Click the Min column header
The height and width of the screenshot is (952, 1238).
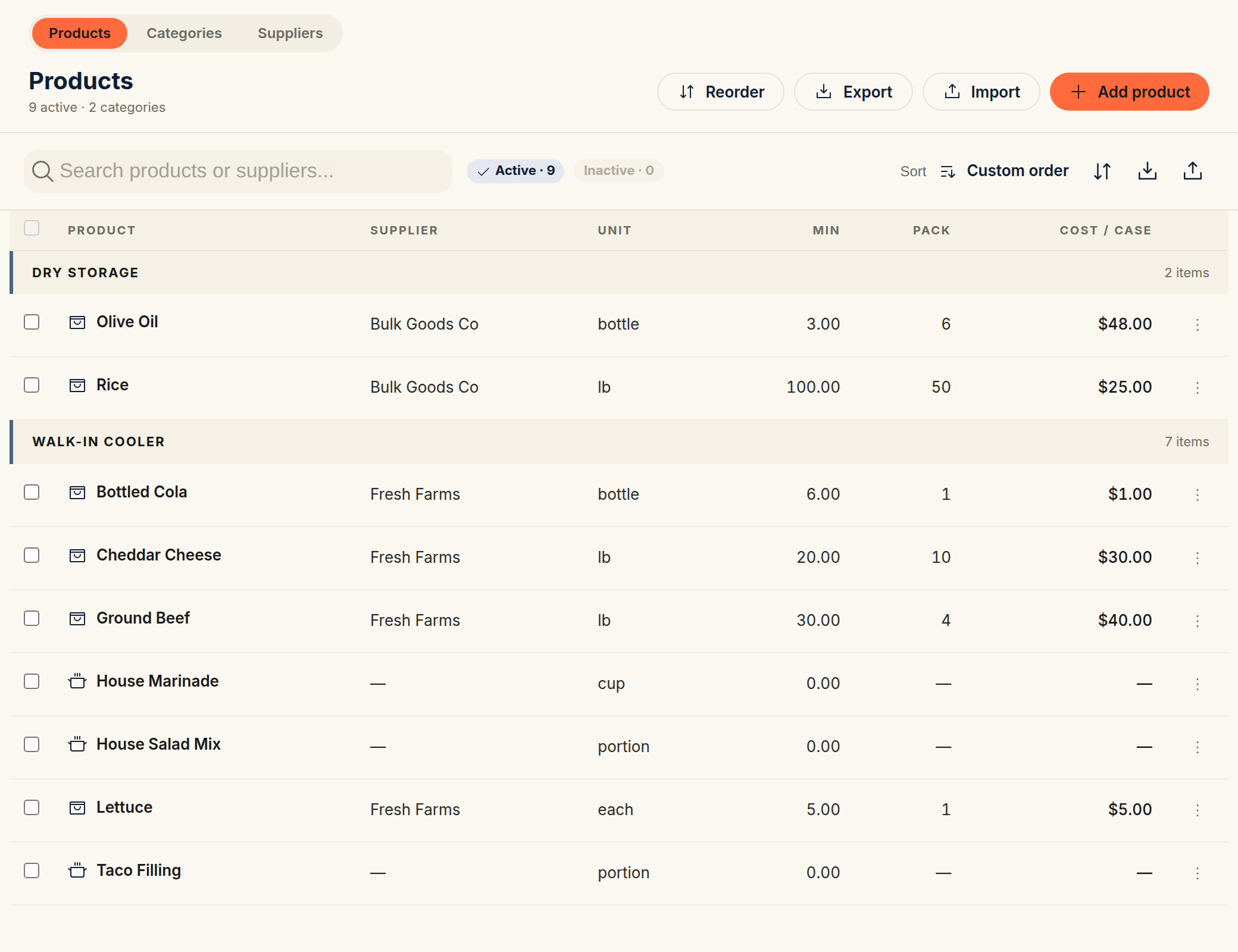point(826,230)
